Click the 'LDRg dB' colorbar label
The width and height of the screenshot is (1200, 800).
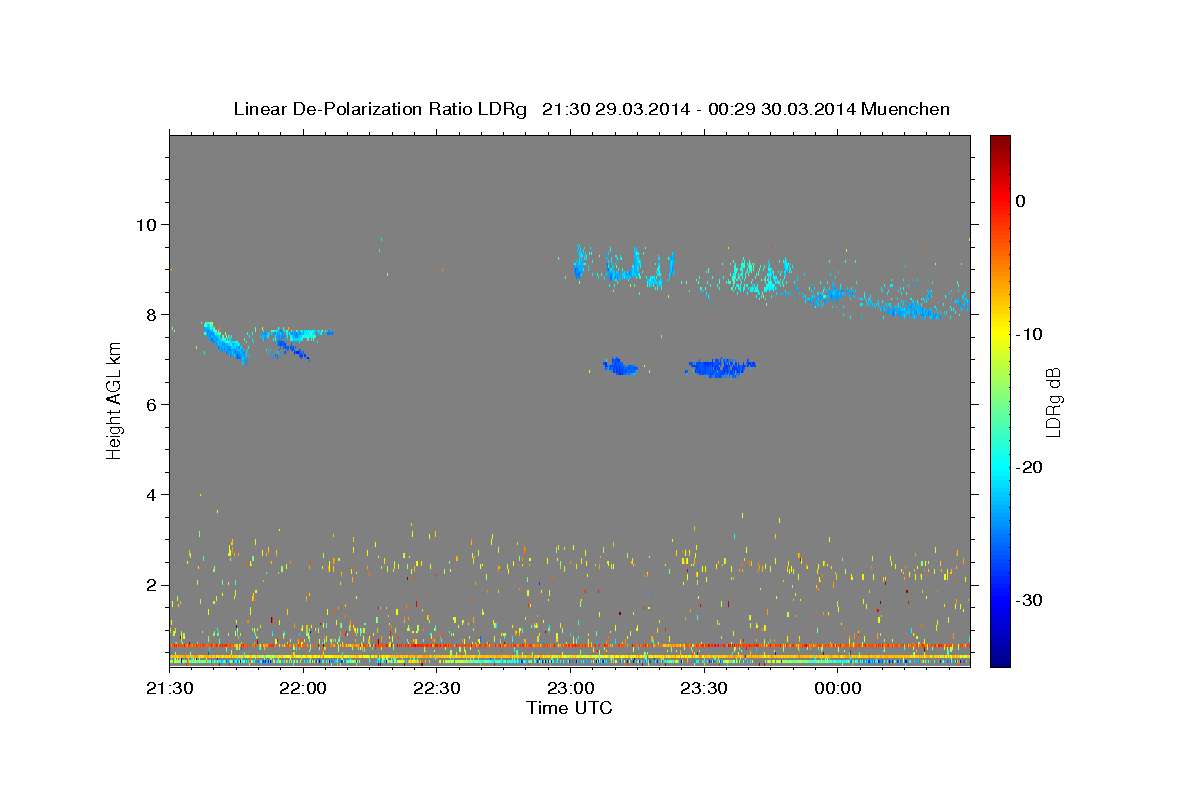(x=1053, y=402)
